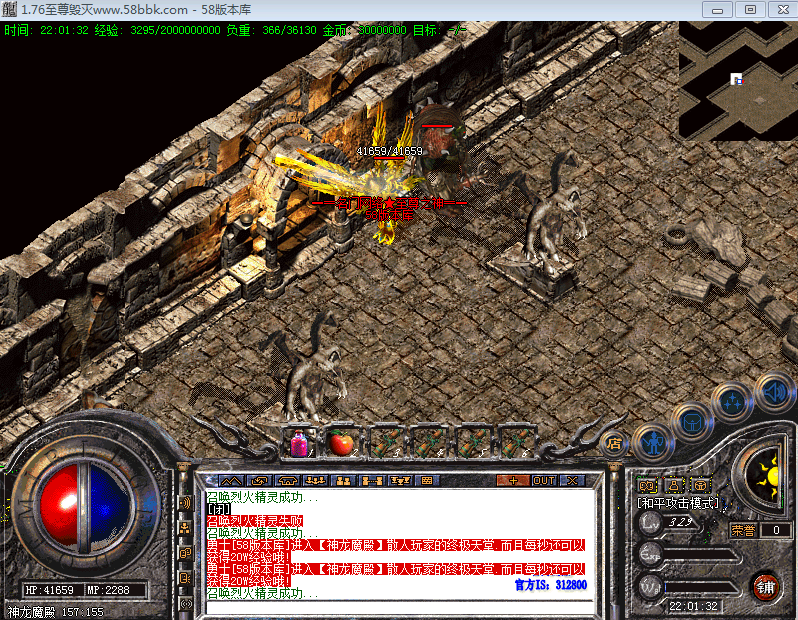Click the steering wheel icon above attack mode
This screenshot has width=798, height=620.
[701, 485]
